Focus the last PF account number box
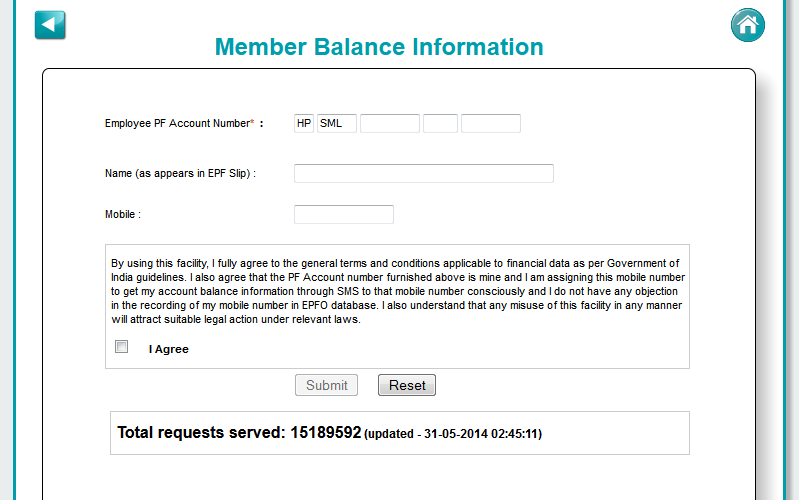799x500 pixels. coord(491,124)
